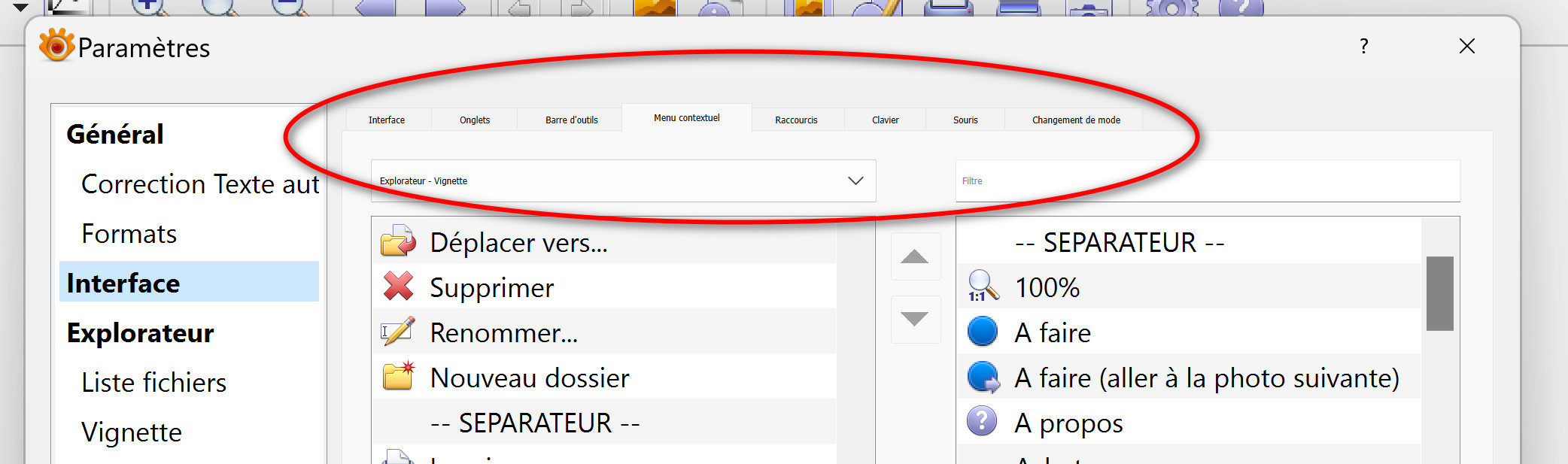Click the A faire next photo icon
Screen dimensions: 1568x464
pyautogui.click(x=983, y=377)
